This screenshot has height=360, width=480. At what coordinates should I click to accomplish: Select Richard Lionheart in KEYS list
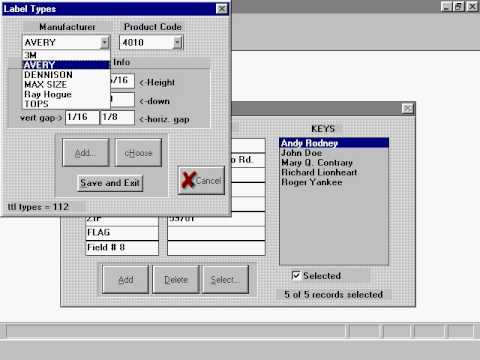tap(334, 172)
